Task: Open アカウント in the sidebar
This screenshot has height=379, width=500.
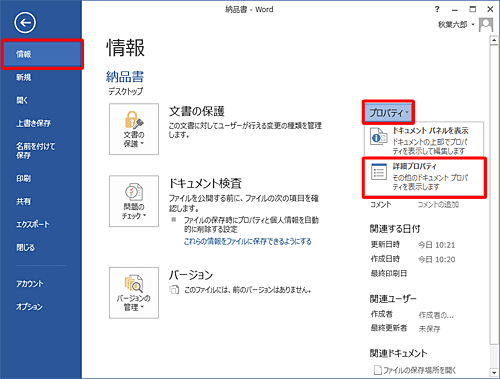Action: click(30, 284)
